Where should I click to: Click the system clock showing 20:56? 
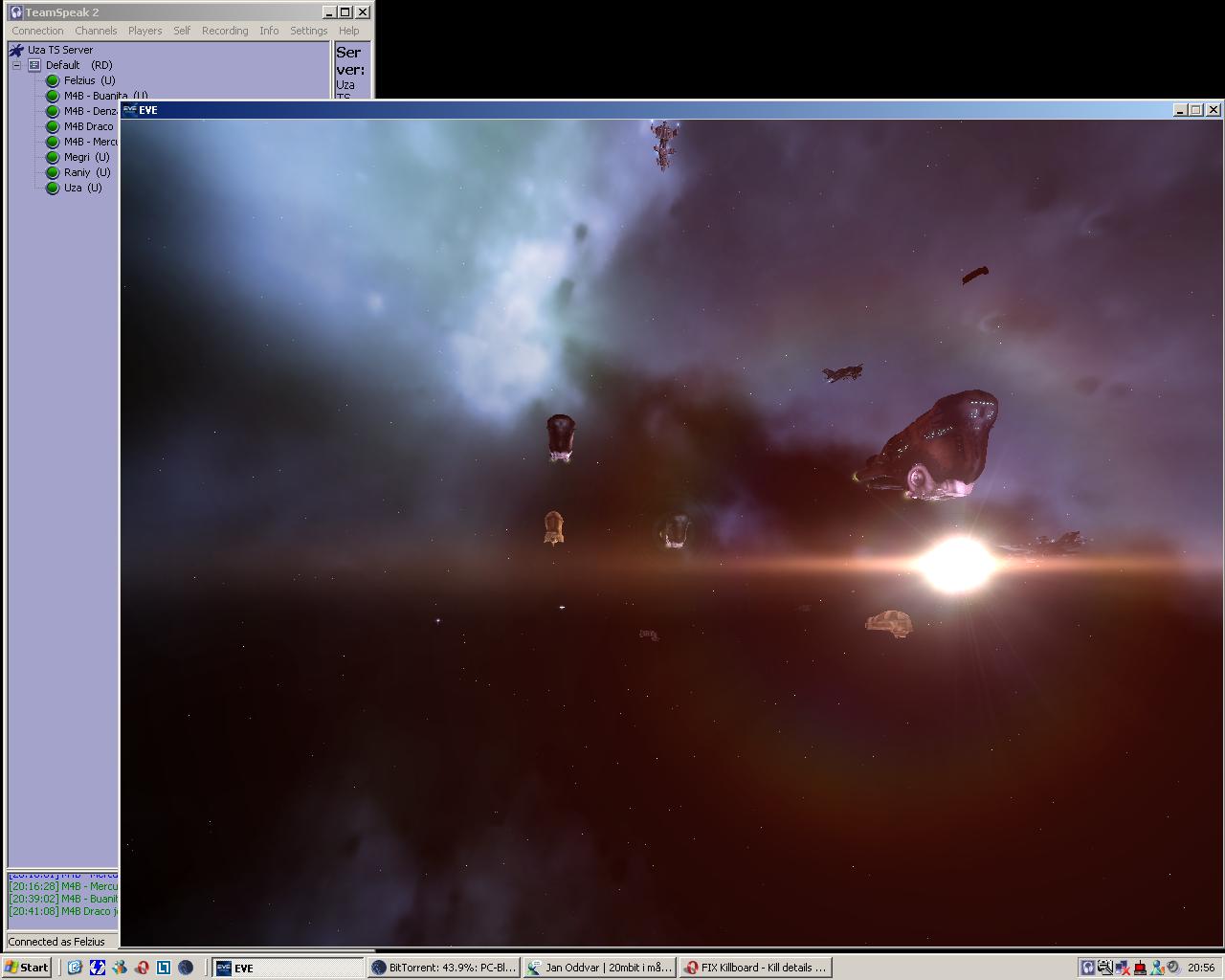pyautogui.click(x=1201, y=968)
